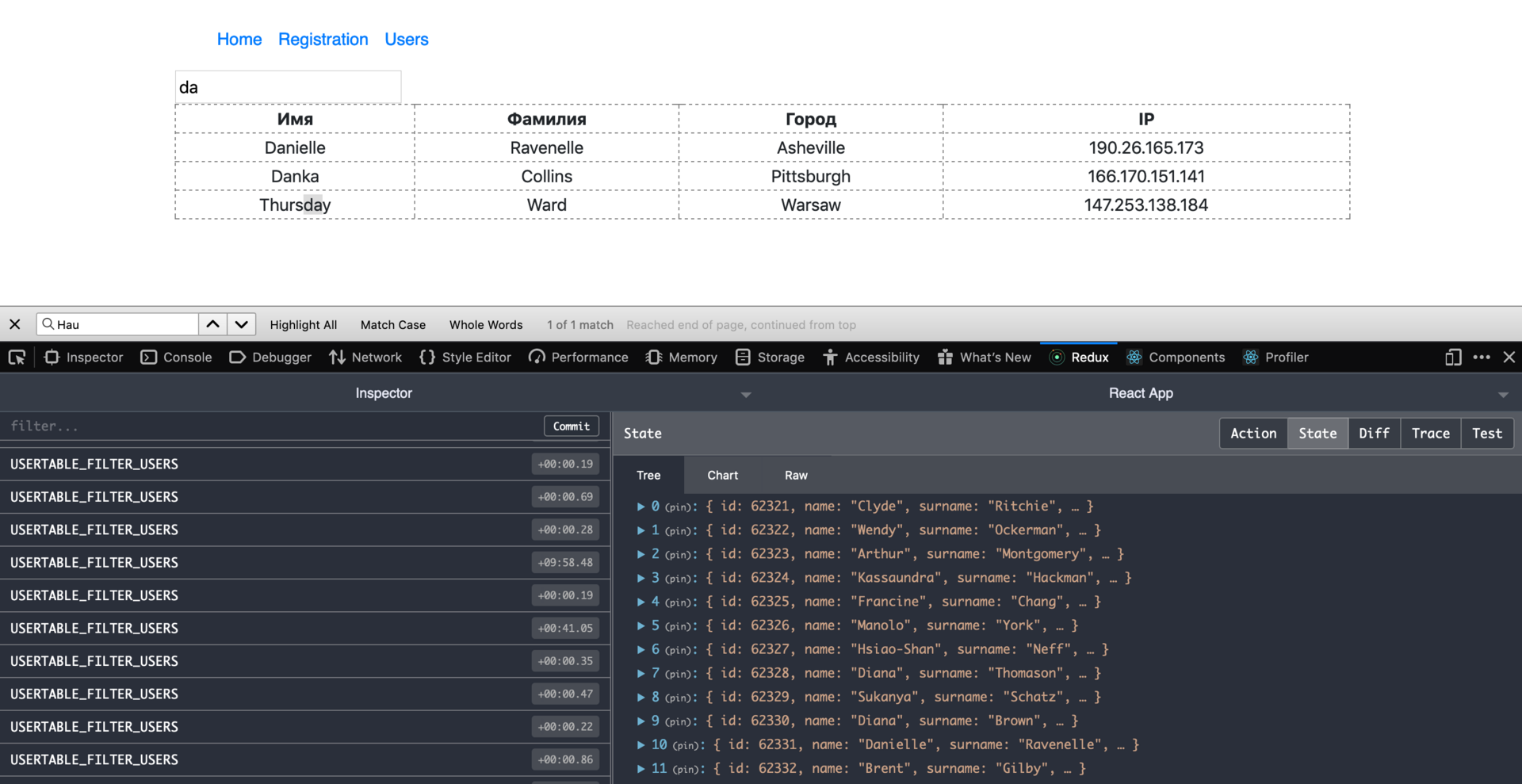Viewport: 1522px width, 784px height.
Task: Follow the Users navigation link
Action: 407,40
